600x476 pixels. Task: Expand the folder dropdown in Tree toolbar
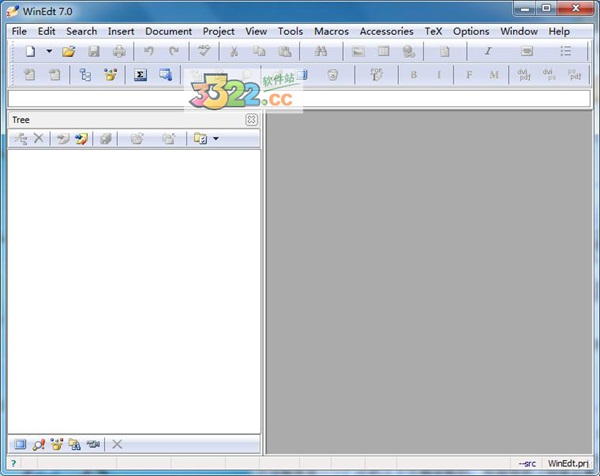click(215, 139)
